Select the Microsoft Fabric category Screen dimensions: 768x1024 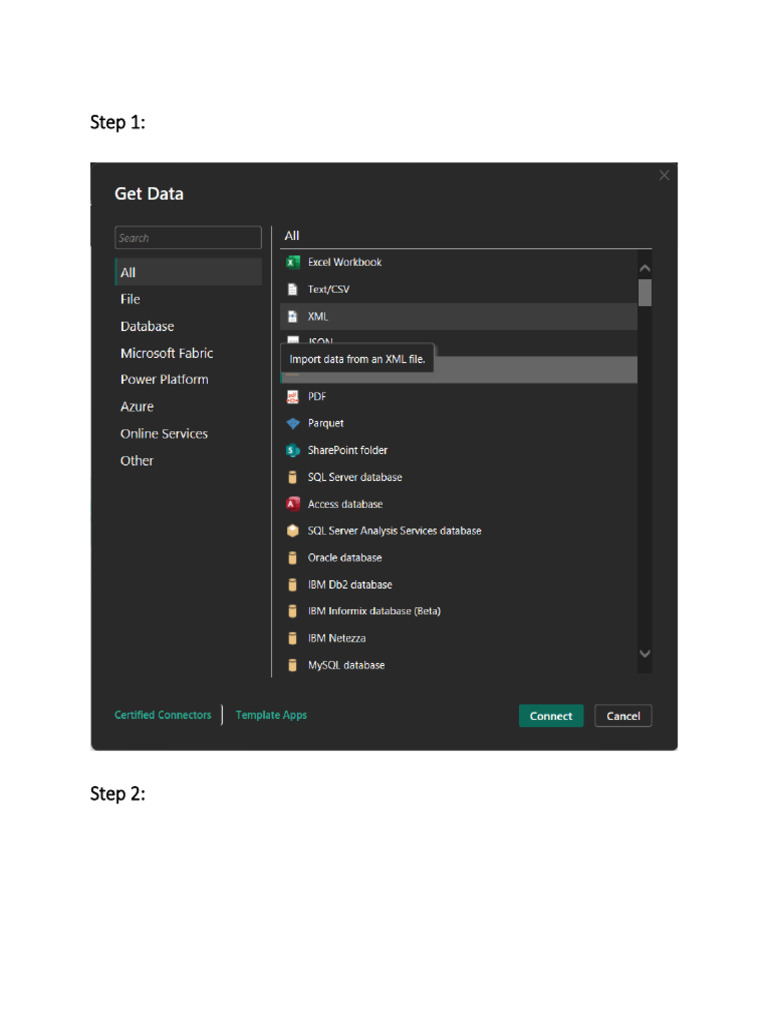[188, 353]
